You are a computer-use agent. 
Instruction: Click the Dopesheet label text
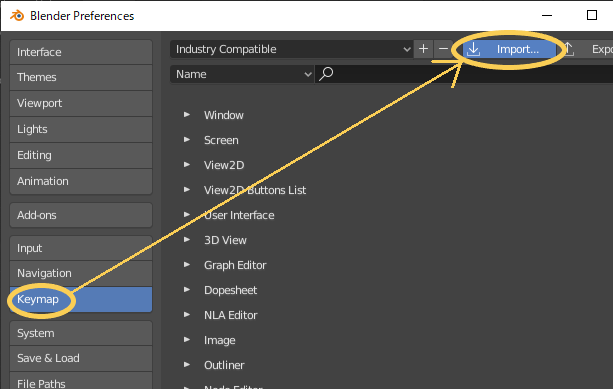click(231, 290)
